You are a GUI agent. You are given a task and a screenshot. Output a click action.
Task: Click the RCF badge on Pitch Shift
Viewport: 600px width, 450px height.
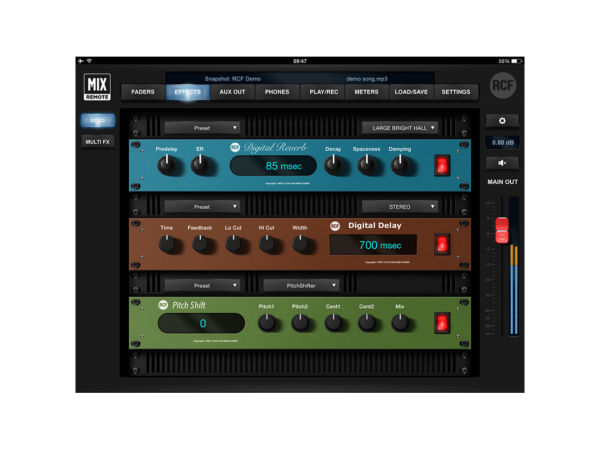[x=163, y=305]
